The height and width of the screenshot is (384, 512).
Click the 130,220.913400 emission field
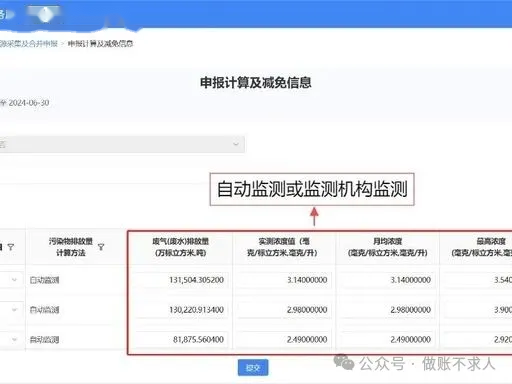[182, 310]
